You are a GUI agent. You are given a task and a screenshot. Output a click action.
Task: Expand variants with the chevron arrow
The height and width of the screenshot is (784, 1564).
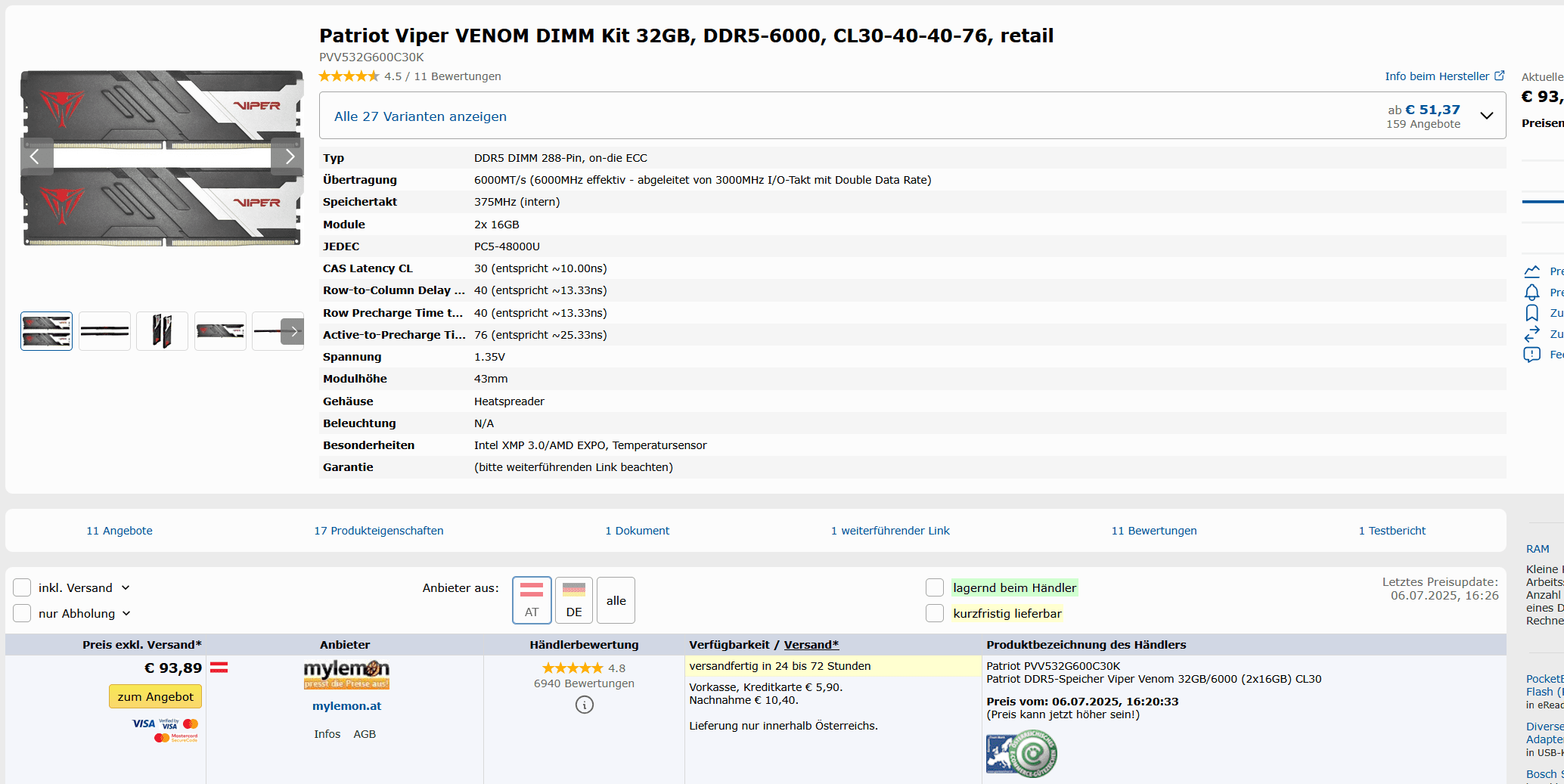click(1487, 116)
